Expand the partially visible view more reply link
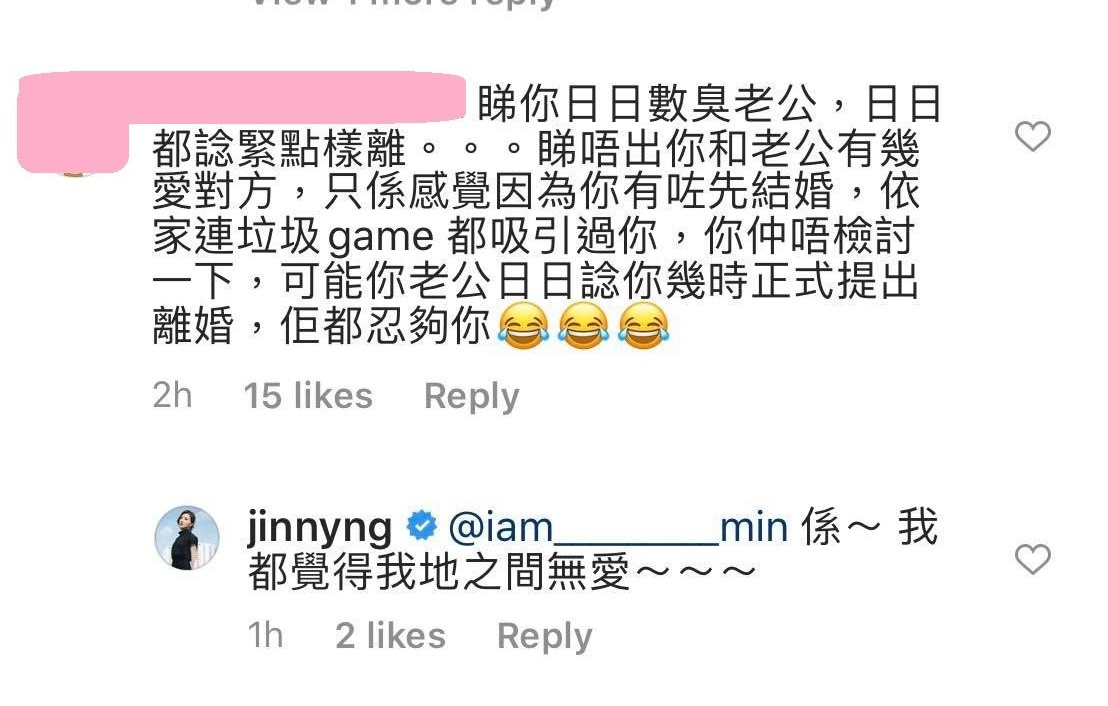 pyautogui.click(x=403, y=4)
